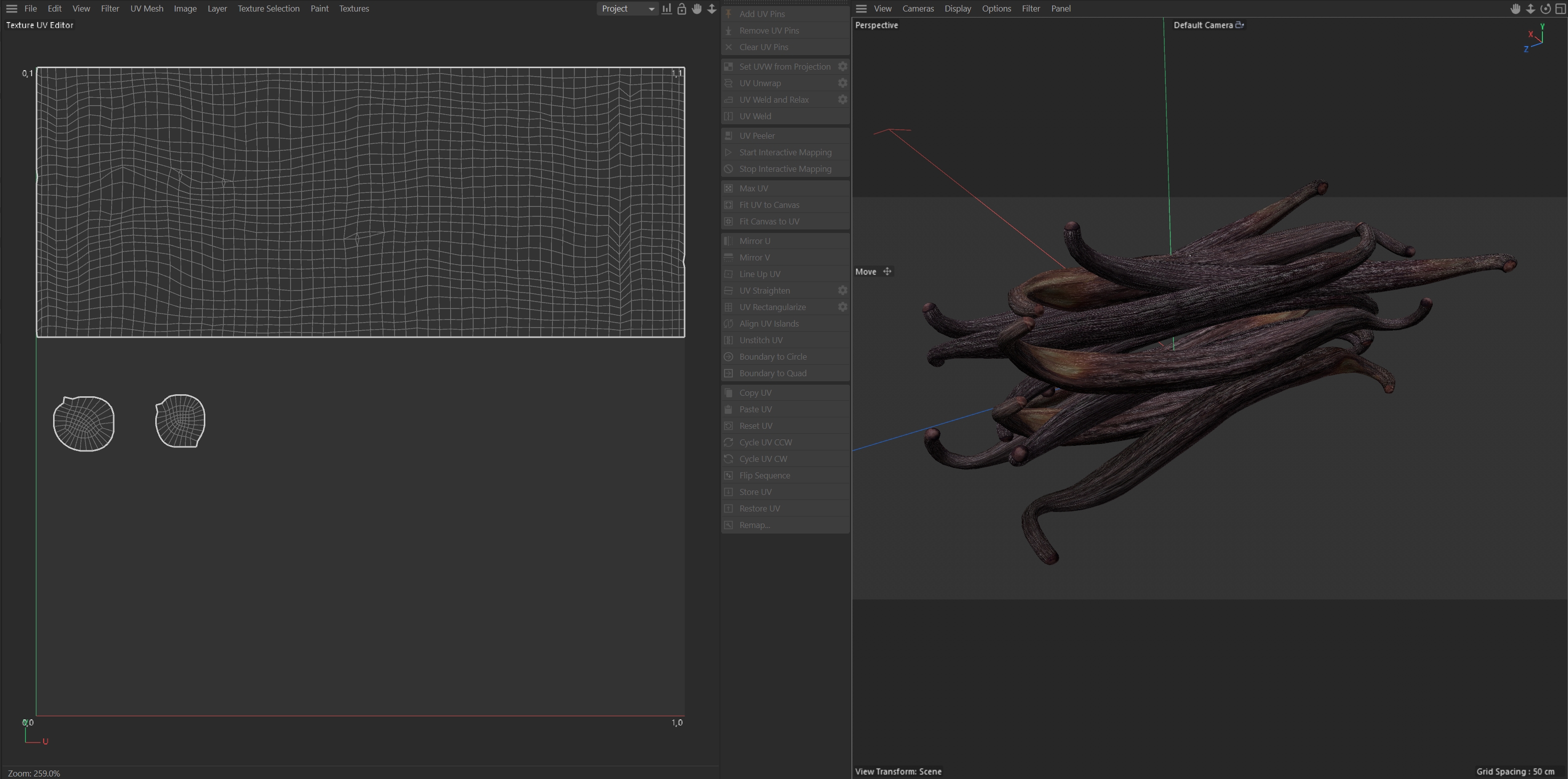Click the viewport orbit/rotate camera icon
This screenshot has height=779, width=1568.
(1545, 9)
